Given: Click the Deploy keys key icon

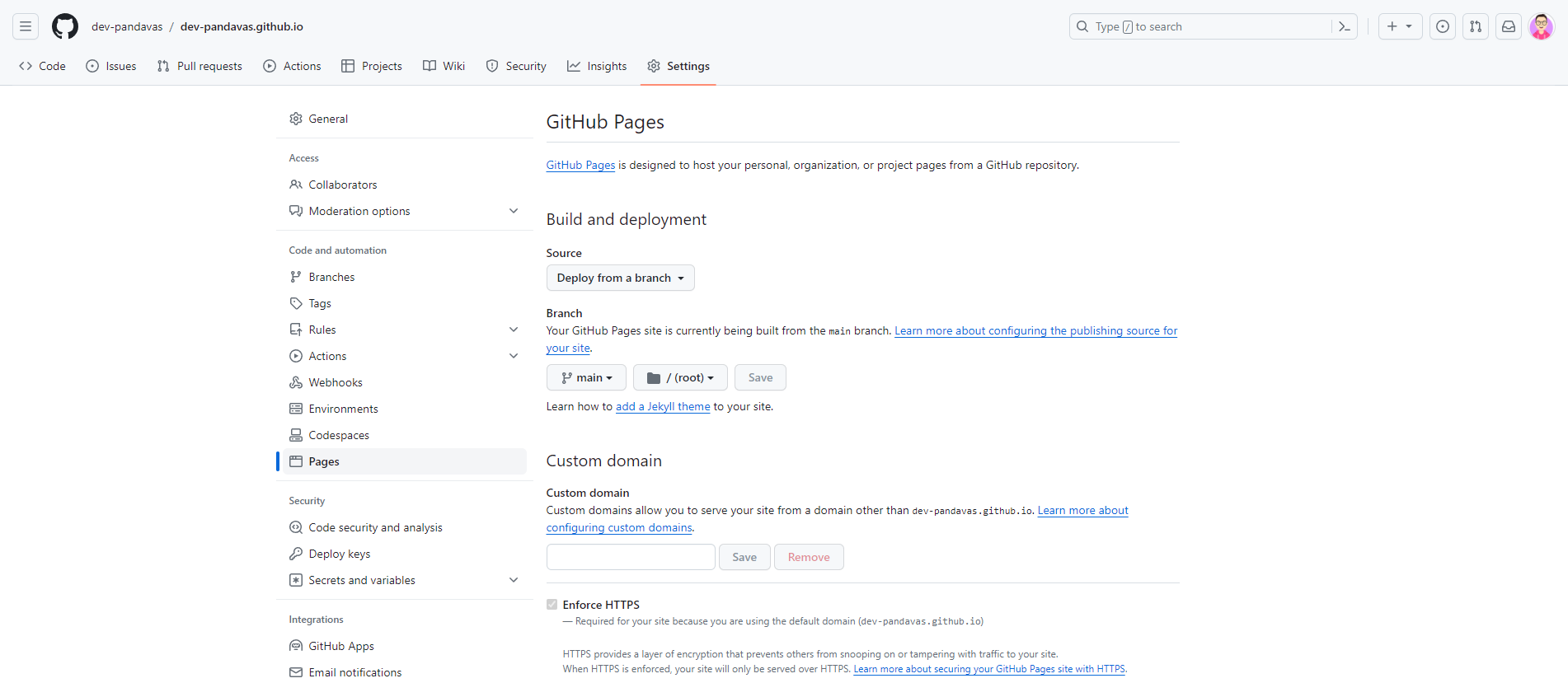Looking at the screenshot, I should coord(296,554).
